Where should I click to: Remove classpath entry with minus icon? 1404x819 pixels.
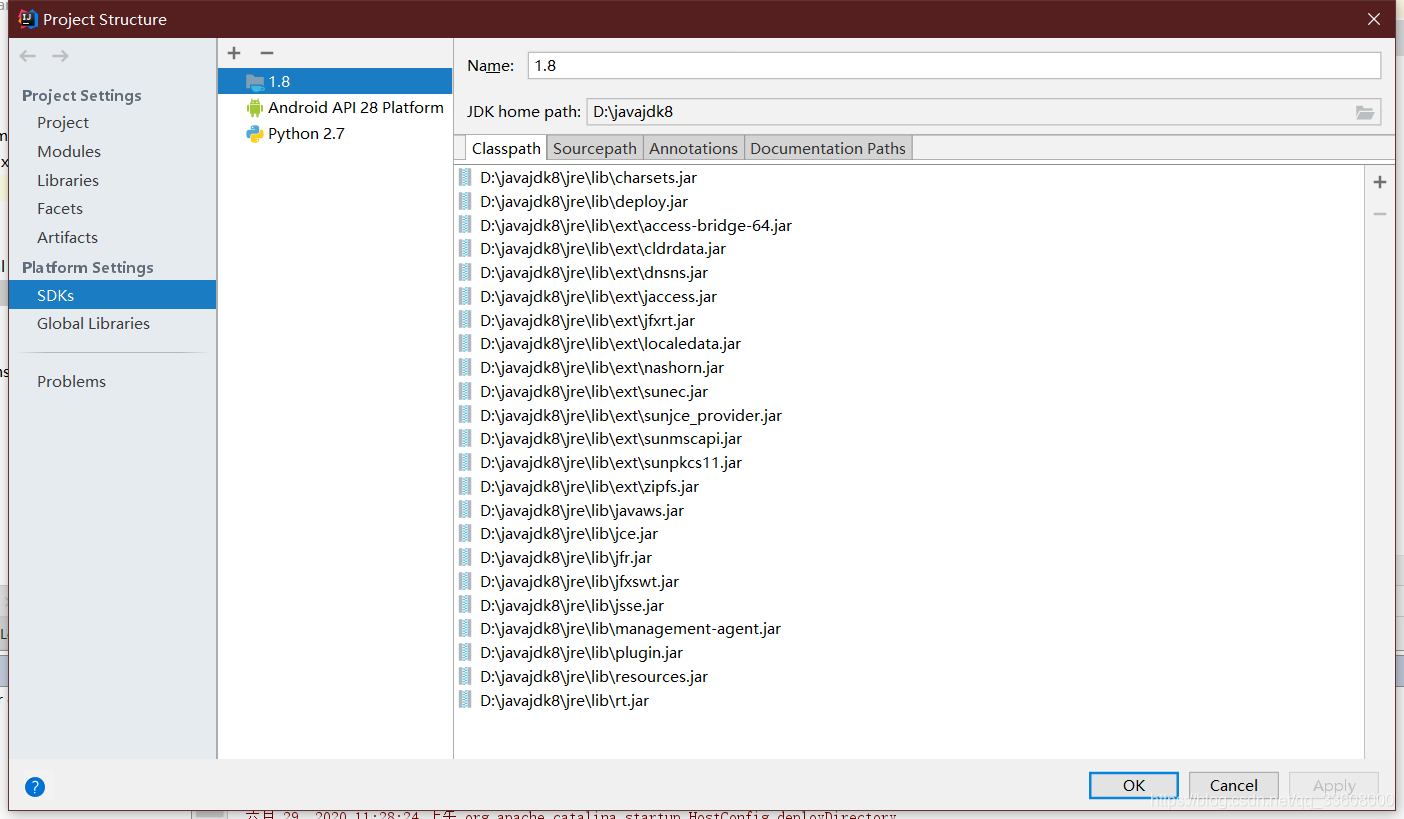1380,214
